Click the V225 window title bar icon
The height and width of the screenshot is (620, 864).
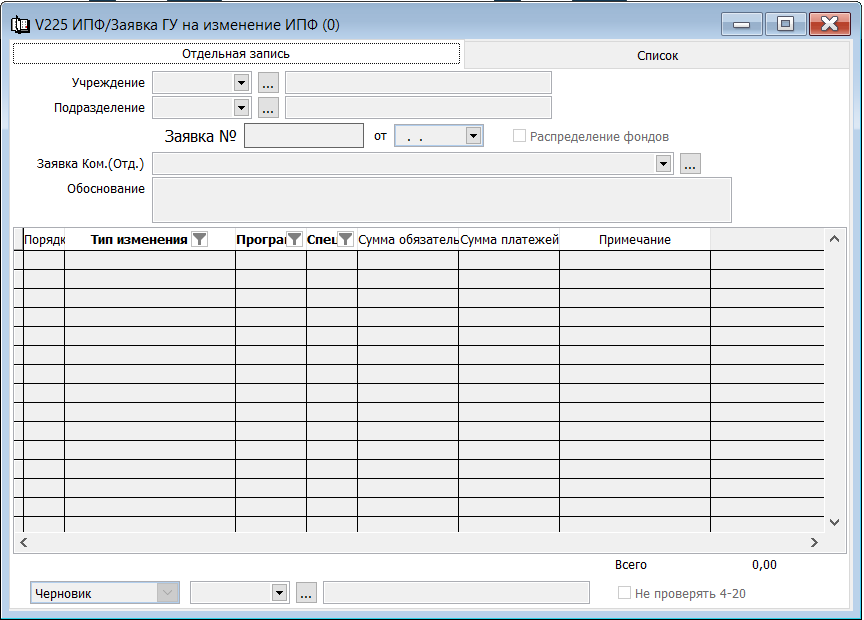pyautogui.click(x=20, y=25)
